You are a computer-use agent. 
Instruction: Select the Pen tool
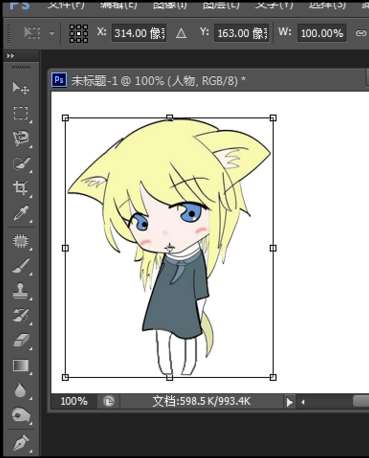[21, 442]
